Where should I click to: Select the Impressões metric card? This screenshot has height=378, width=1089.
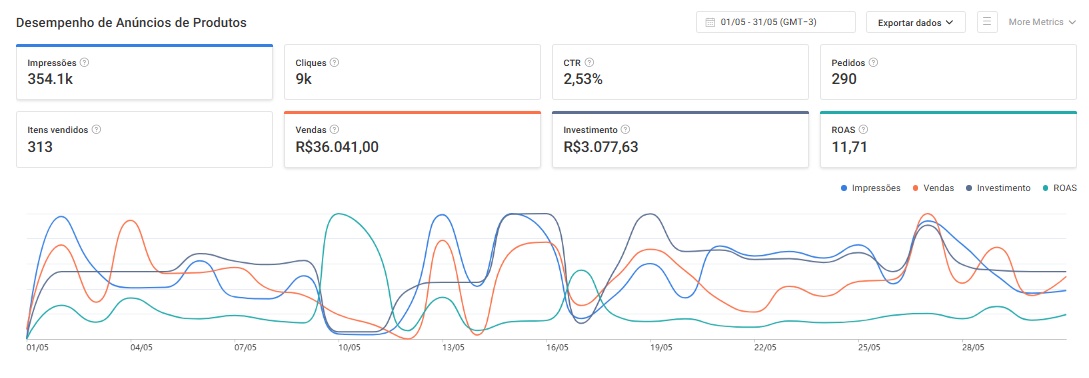pos(144,72)
